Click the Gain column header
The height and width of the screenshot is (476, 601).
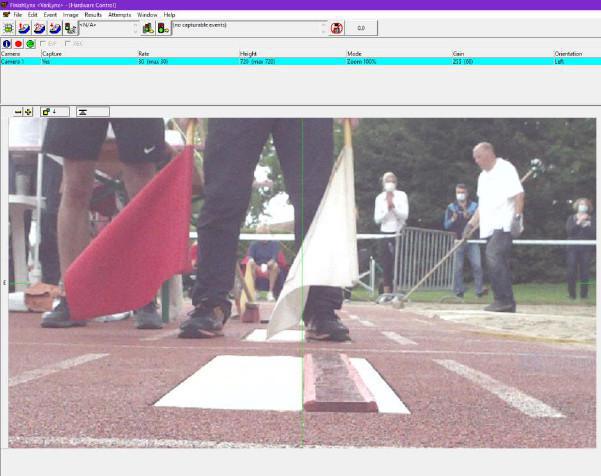coord(502,54)
